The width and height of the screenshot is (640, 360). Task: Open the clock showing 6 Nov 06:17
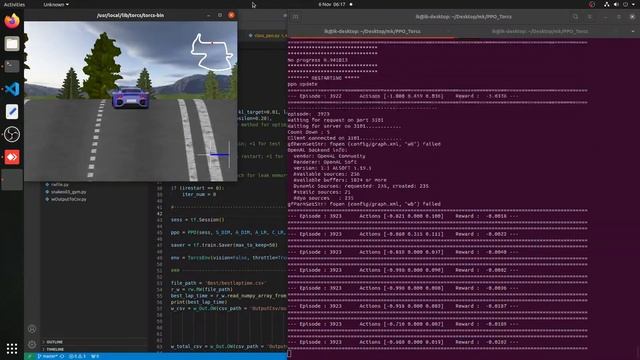(x=332, y=4)
